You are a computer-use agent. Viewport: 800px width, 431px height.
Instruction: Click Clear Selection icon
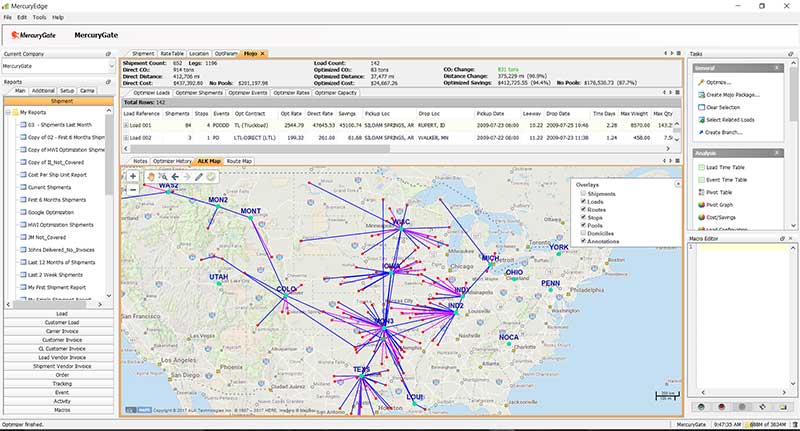pos(702,107)
